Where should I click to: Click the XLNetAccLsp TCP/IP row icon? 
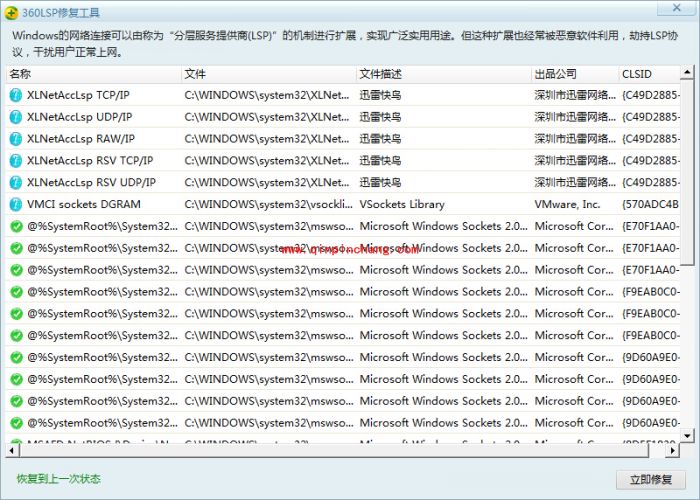pyautogui.click(x=15, y=95)
